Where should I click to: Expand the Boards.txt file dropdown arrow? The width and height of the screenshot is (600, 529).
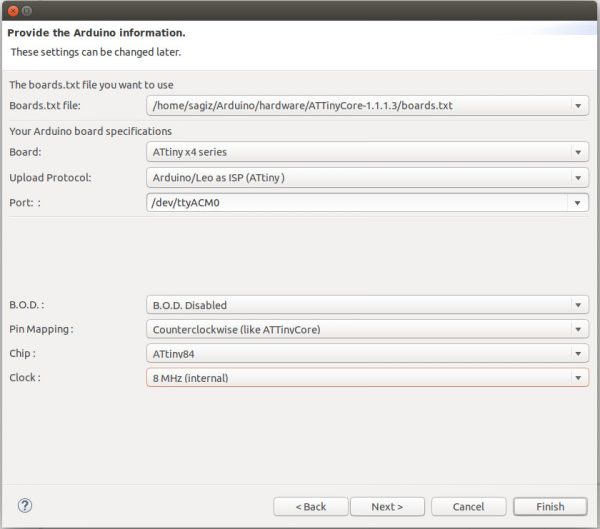tap(578, 105)
